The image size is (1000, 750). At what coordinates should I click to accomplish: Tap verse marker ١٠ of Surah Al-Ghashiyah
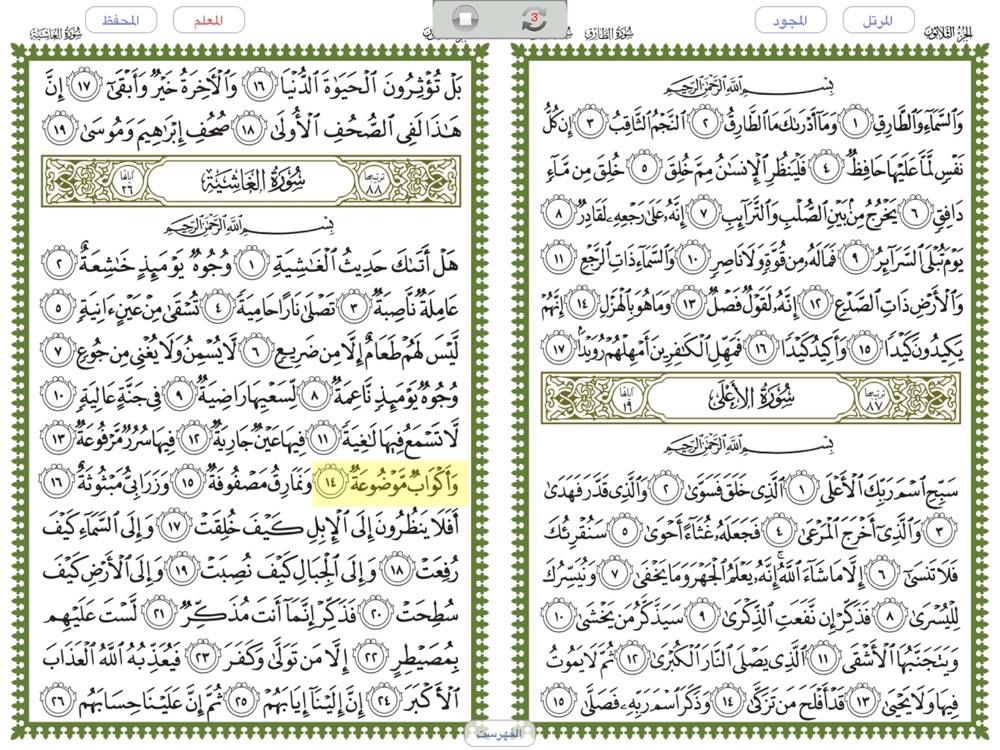(x=59, y=395)
